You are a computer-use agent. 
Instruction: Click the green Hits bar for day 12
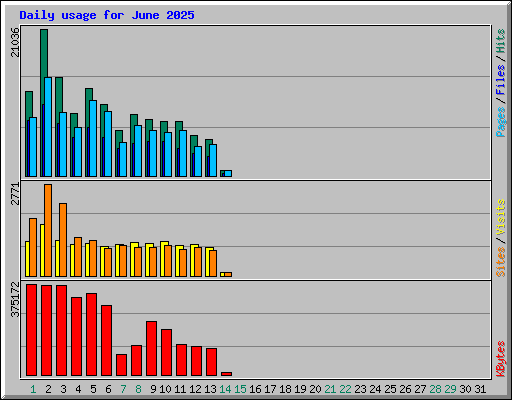(194, 141)
